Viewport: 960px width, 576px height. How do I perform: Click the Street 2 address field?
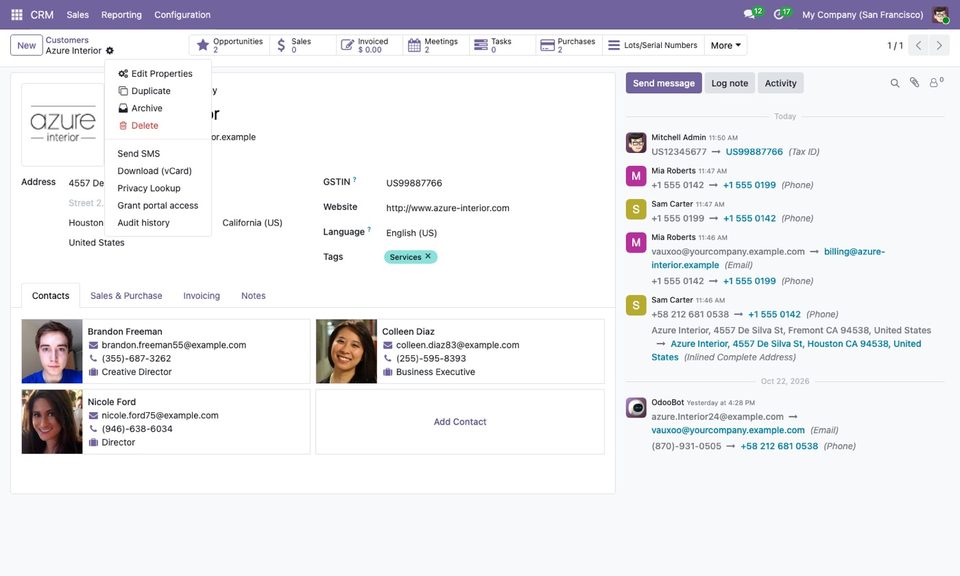tap(86, 203)
